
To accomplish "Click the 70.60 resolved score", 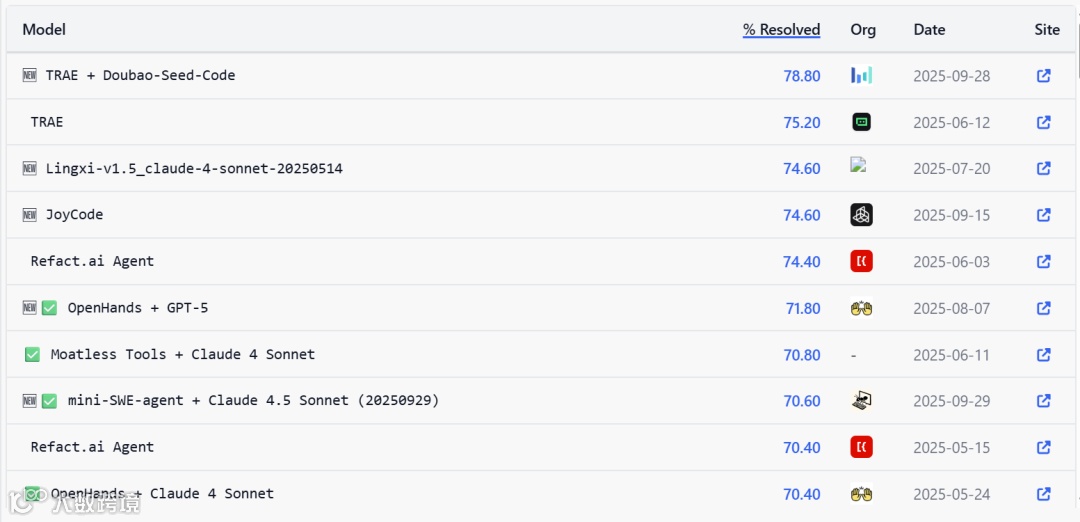I will 802,401.
